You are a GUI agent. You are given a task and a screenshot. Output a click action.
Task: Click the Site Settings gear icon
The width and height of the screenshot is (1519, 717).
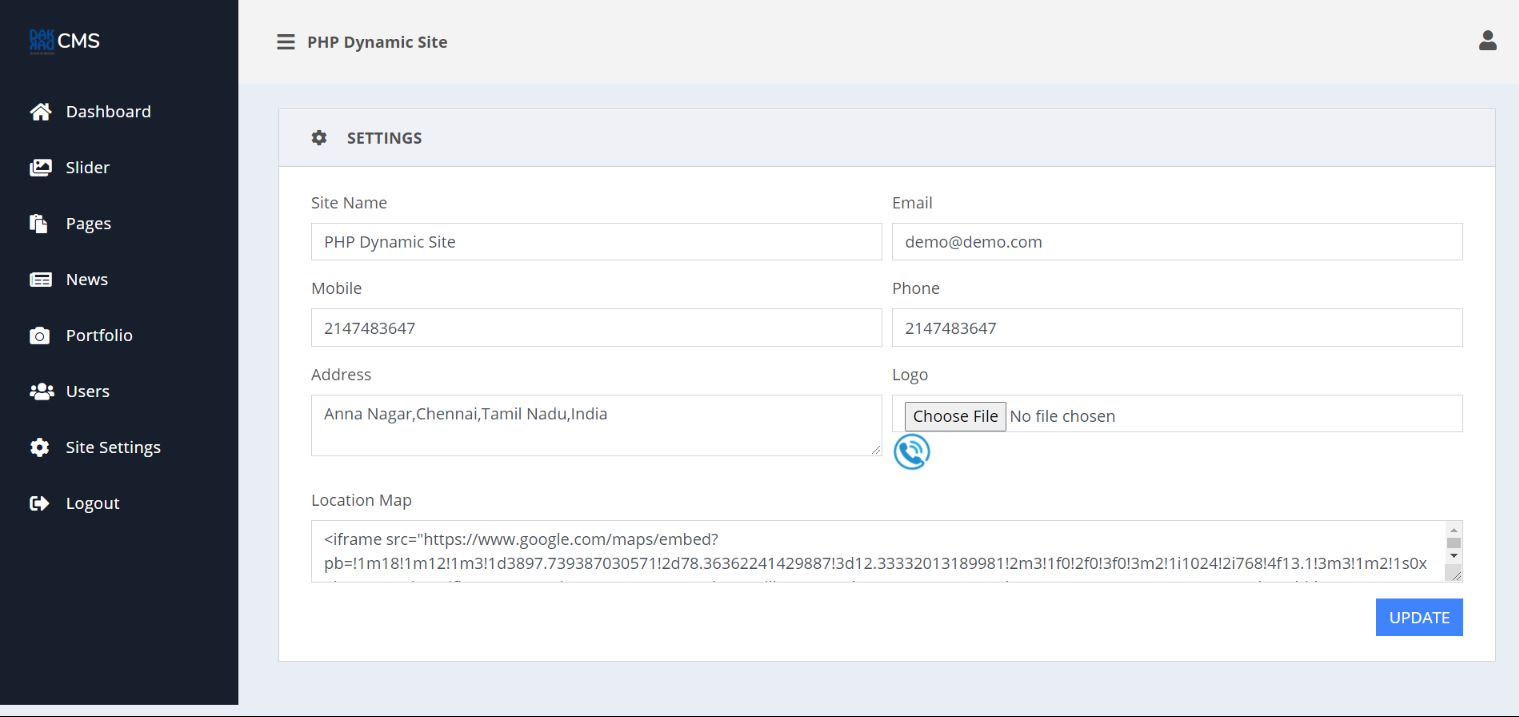coord(40,448)
